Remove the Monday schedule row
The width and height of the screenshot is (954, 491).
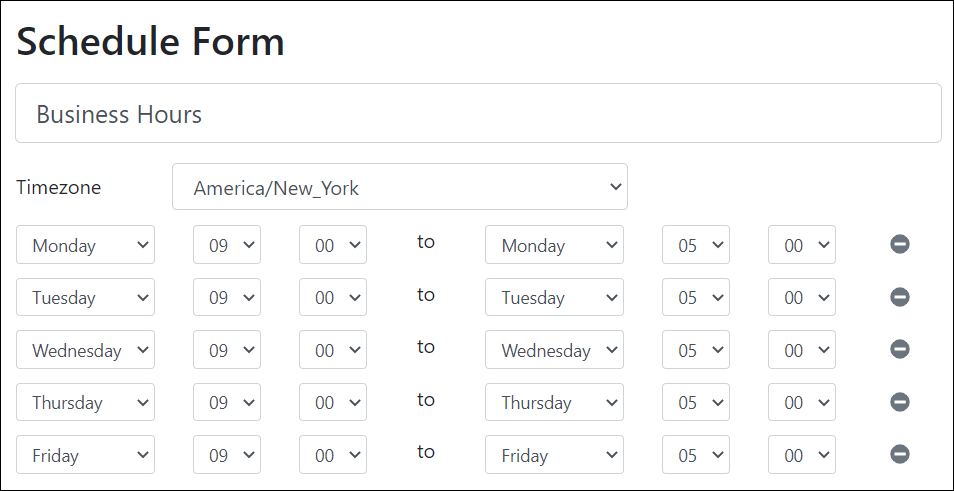coord(900,244)
